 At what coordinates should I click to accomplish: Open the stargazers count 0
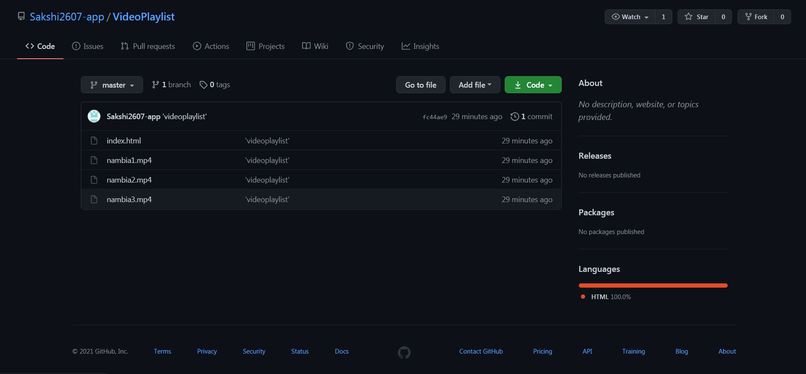click(x=723, y=17)
